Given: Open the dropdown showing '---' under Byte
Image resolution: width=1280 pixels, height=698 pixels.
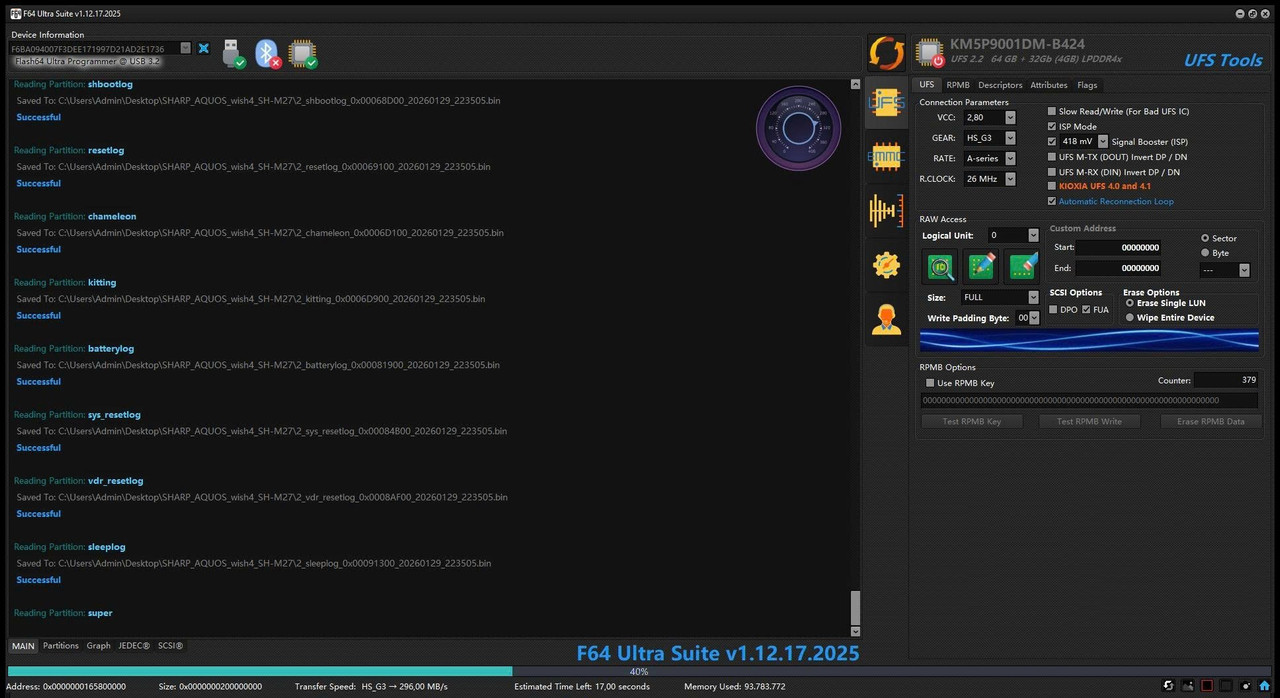Looking at the screenshot, I should [x=1244, y=270].
